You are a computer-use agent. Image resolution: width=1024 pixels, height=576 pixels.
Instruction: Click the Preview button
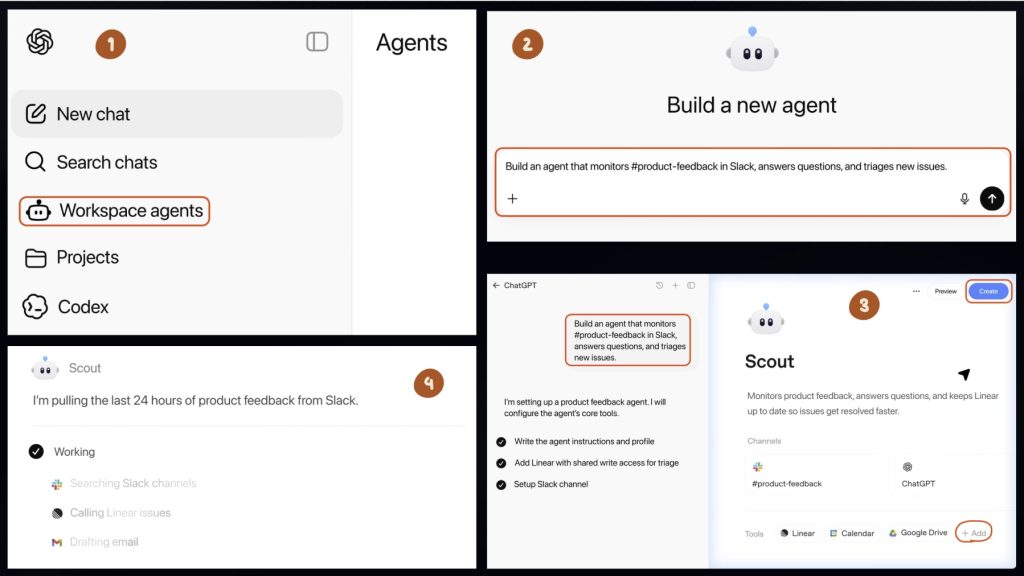[x=946, y=291]
